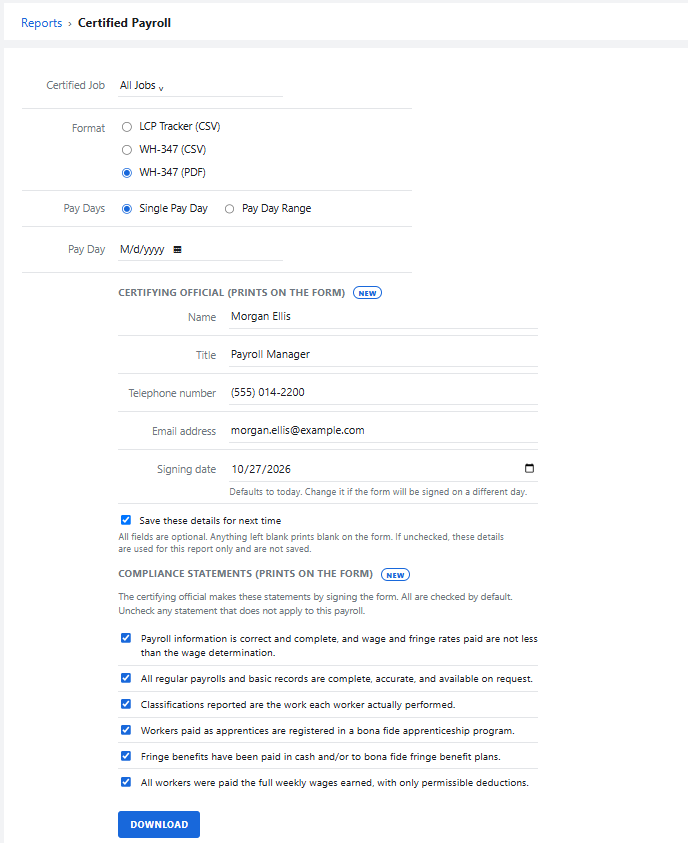This screenshot has width=688, height=843.
Task: Click the Certifying Official section heading
Action: [232, 292]
